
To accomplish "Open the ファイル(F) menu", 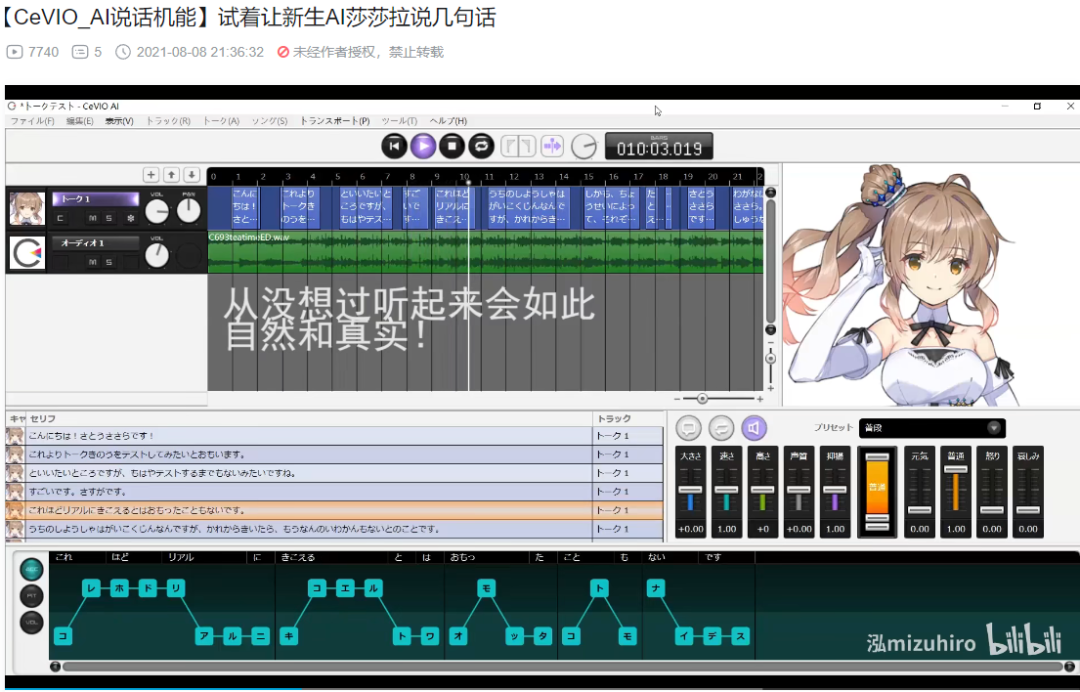I will pyautogui.click(x=32, y=121).
